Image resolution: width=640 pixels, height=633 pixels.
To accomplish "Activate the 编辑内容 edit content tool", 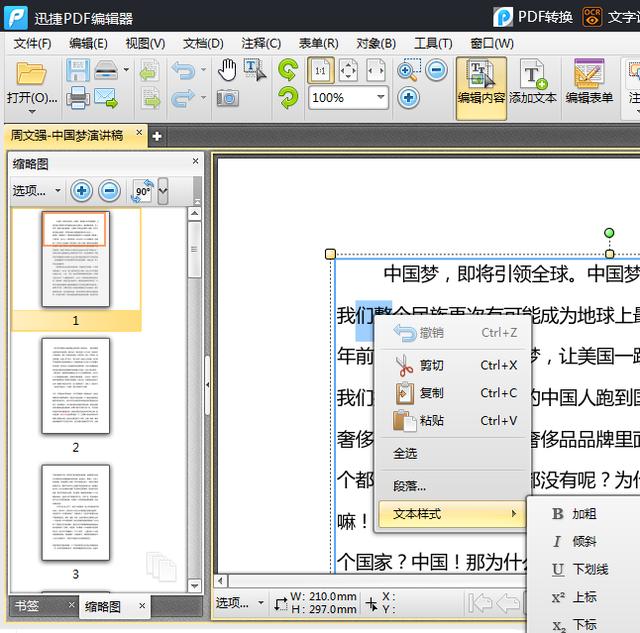I will click(x=481, y=88).
